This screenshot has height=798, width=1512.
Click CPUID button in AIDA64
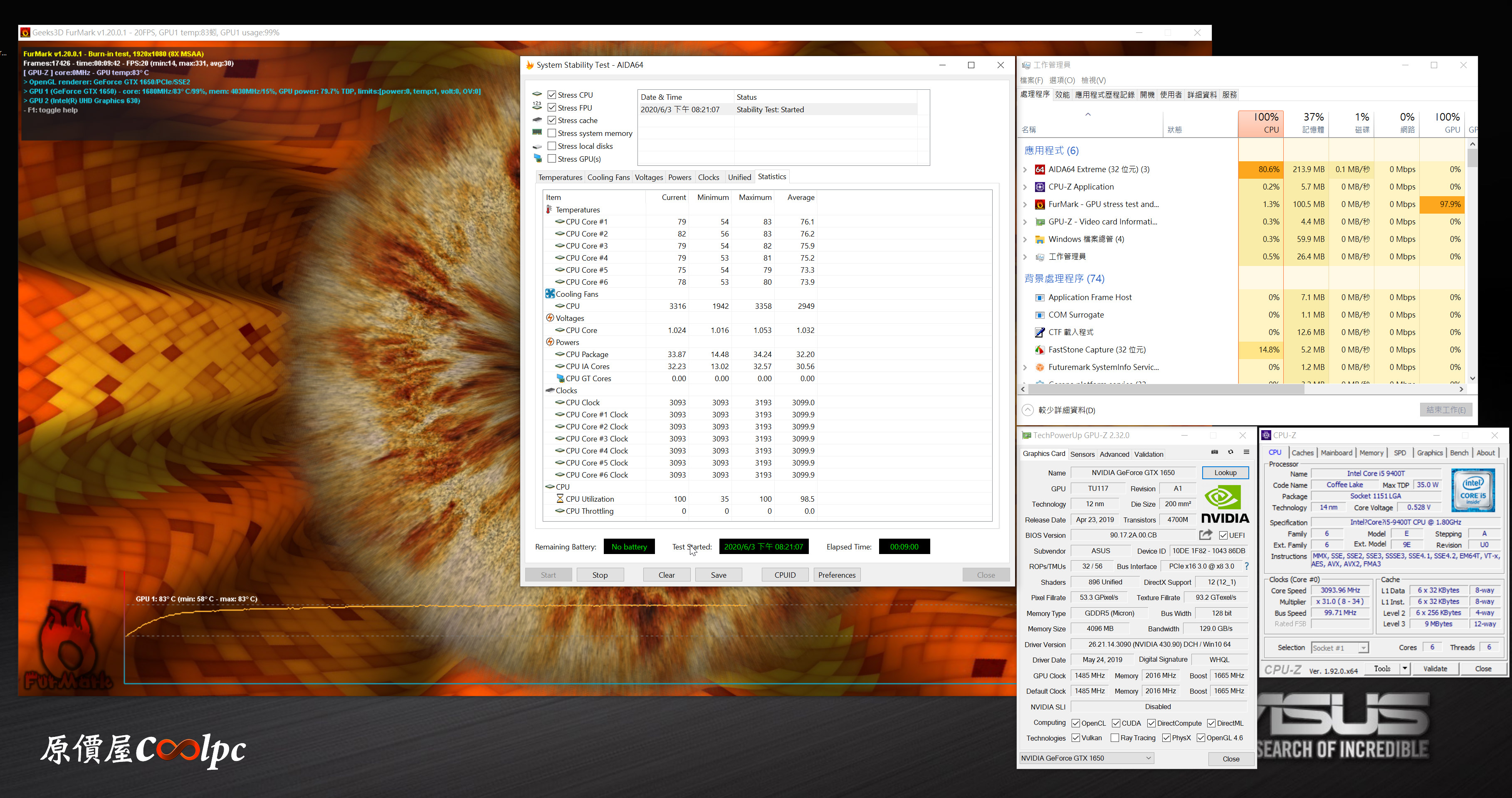point(785,575)
